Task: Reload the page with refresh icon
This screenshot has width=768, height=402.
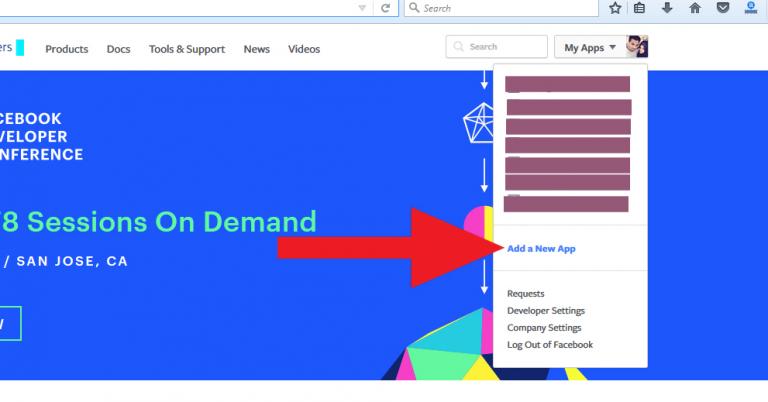Action: coord(385,8)
